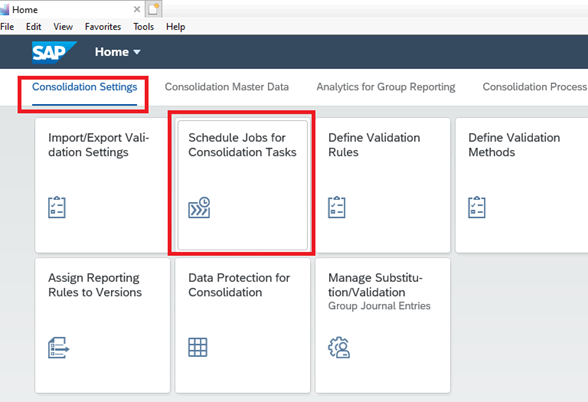This screenshot has height=402, width=588.
Task: Close the Home browser tab
Action: [137, 9]
